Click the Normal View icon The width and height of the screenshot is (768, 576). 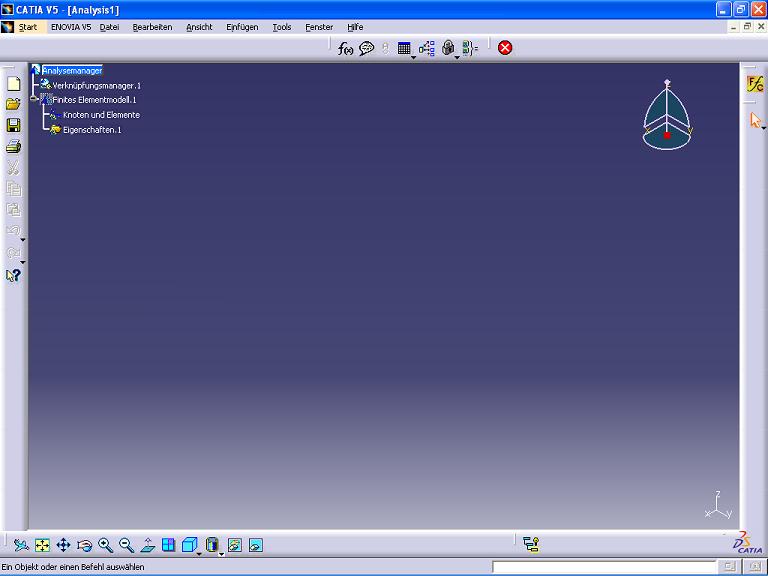tap(147, 545)
